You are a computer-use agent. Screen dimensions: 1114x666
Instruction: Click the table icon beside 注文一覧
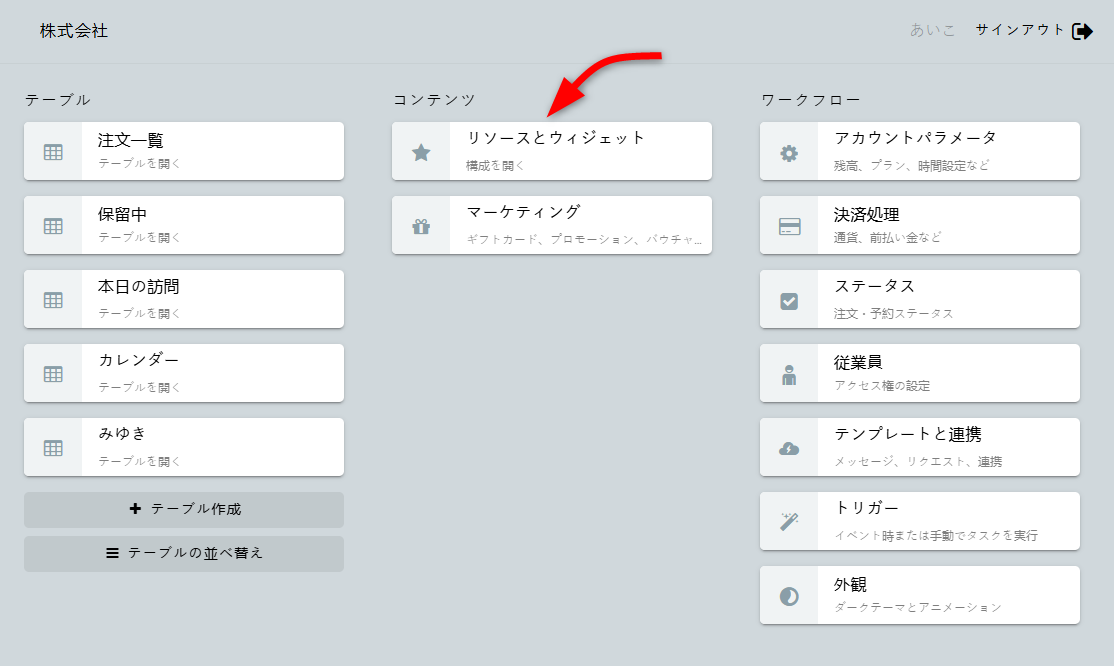pyautogui.click(x=53, y=152)
